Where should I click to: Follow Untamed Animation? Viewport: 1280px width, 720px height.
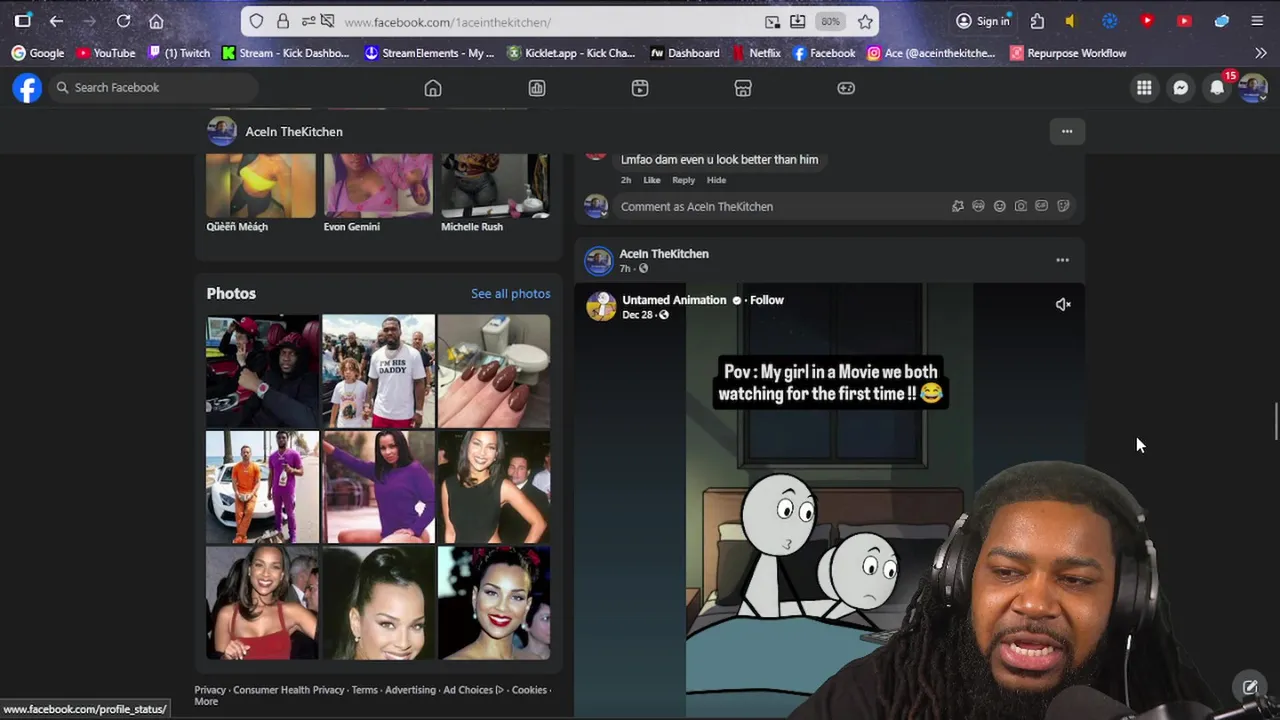[x=767, y=300]
